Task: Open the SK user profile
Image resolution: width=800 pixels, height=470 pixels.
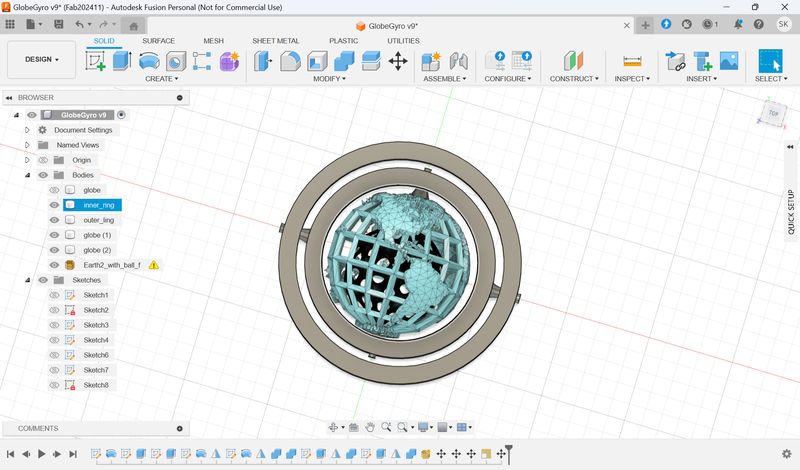Action: [783, 24]
